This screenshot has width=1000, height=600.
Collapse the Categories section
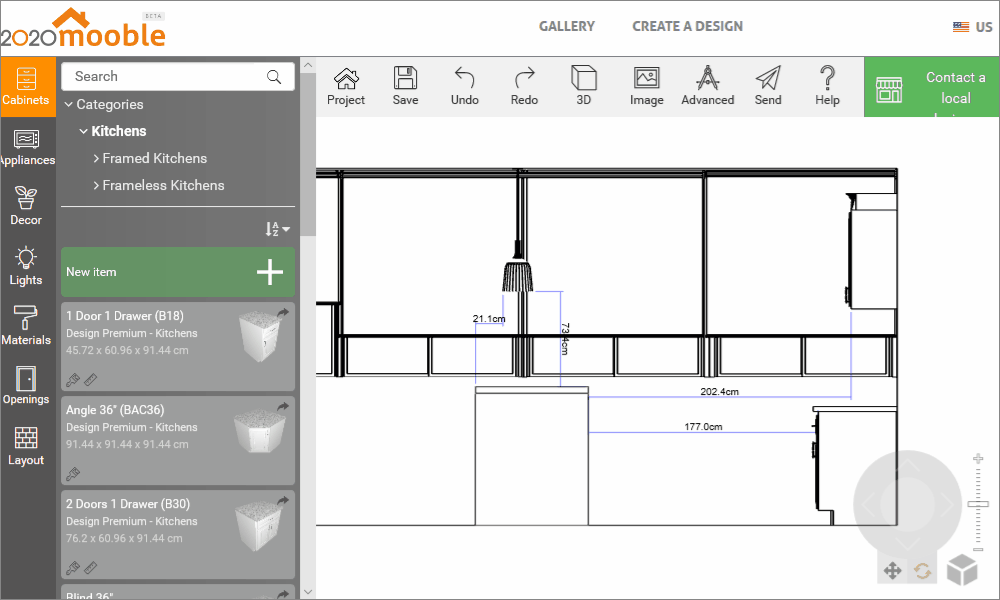pyautogui.click(x=69, y=105)
